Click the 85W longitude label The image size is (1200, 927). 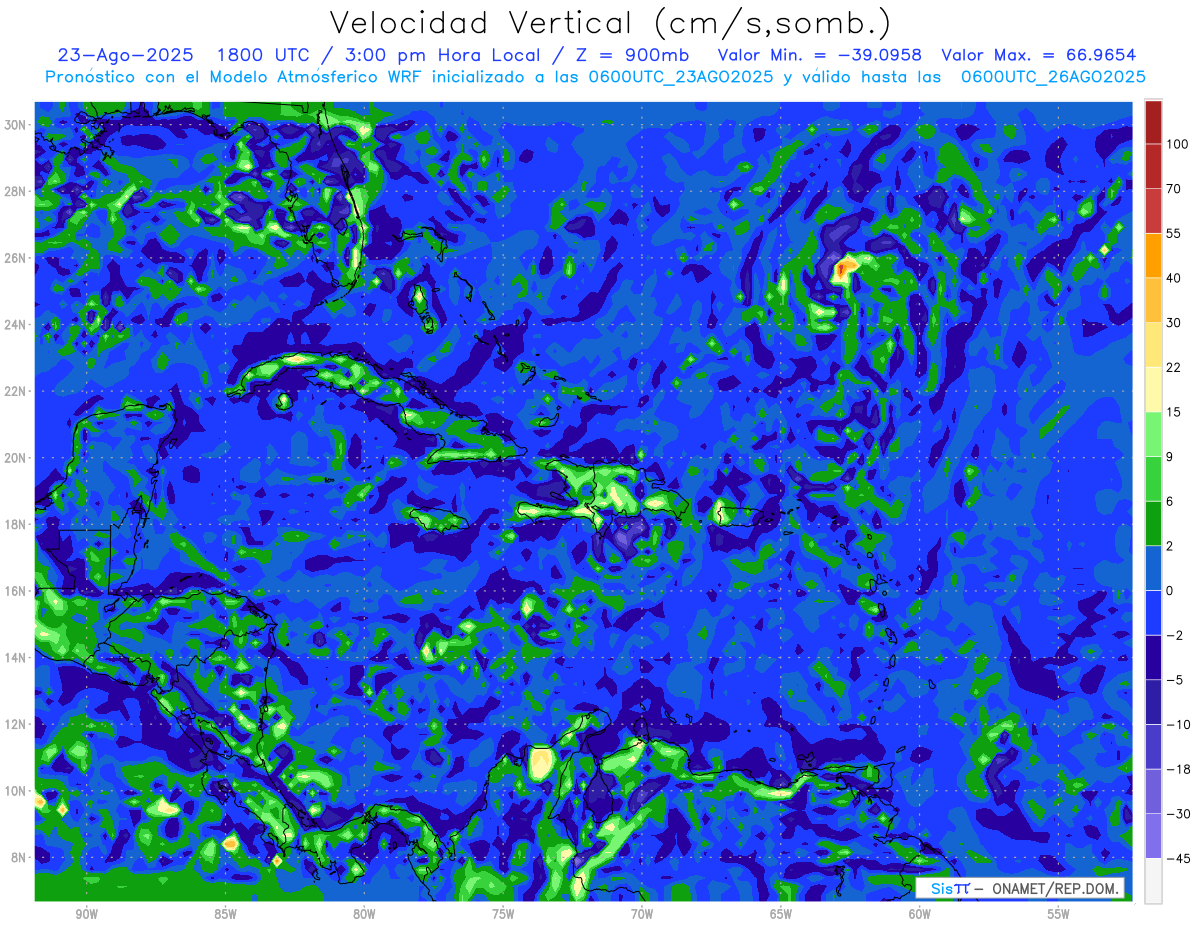[x=225, y=914]
